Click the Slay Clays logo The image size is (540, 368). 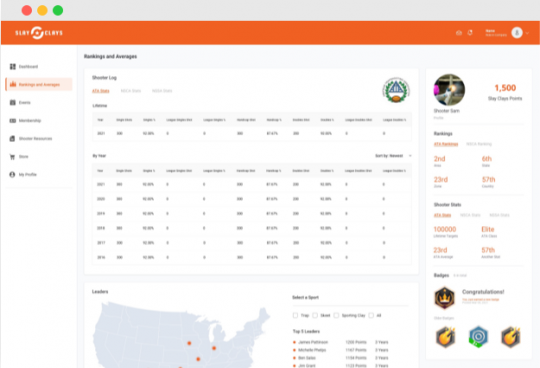tap(39, 33)
